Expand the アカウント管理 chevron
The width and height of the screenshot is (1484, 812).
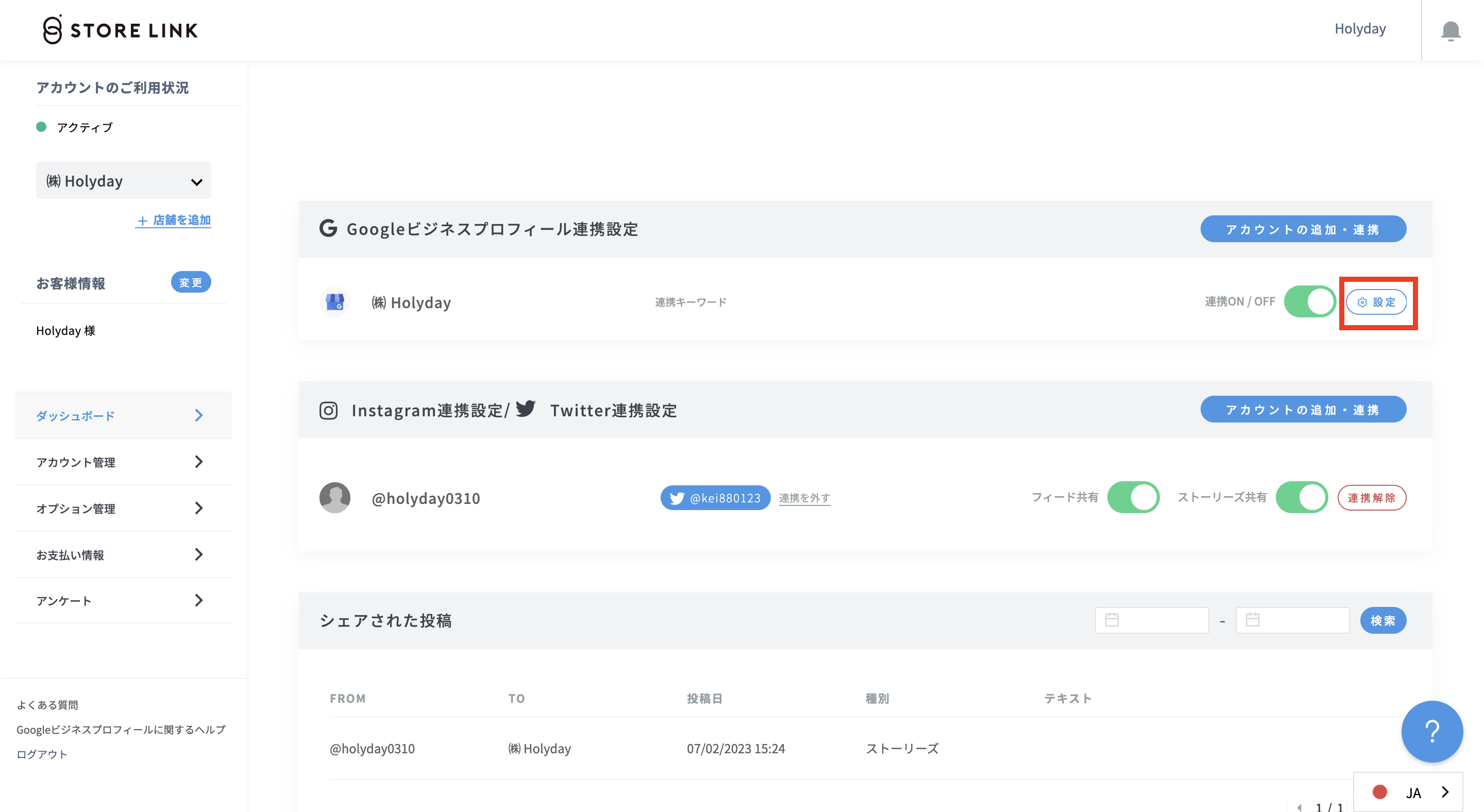click(x=199, y=461)
